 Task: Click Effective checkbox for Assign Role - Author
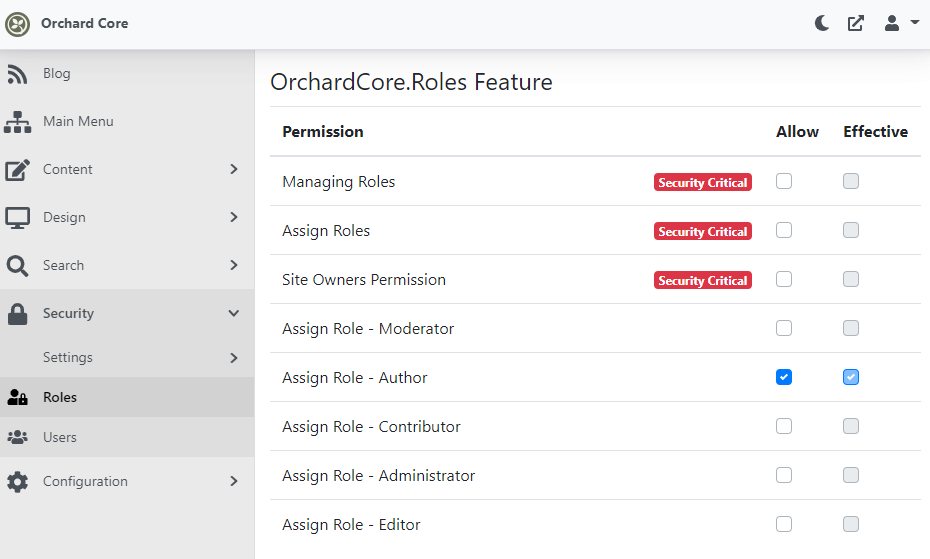coord(851,377)
